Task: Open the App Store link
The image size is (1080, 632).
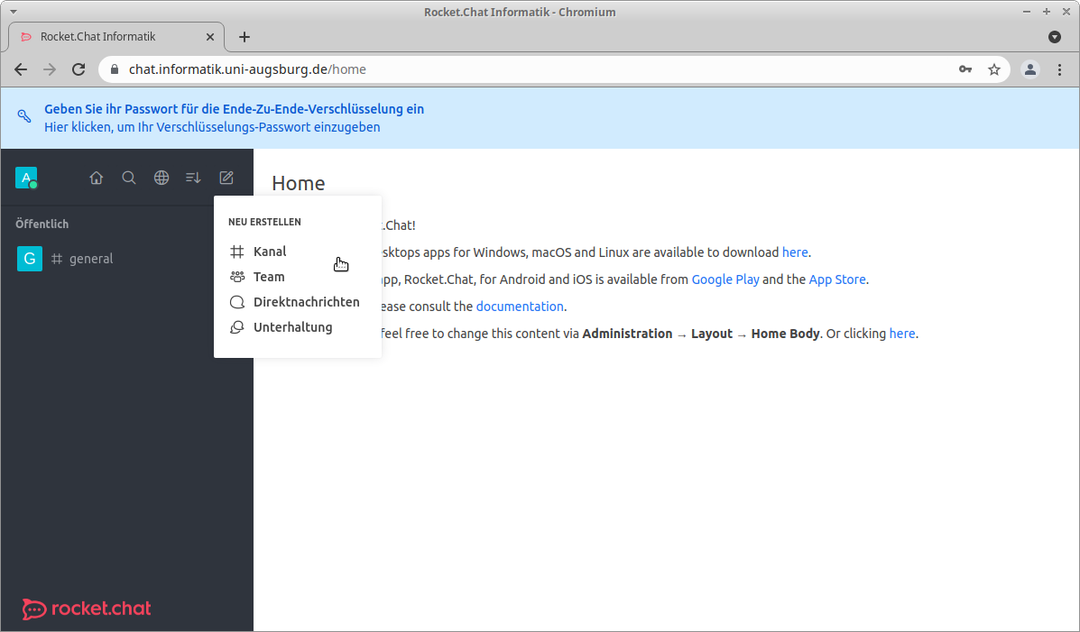Action: [x=837, y=280]
